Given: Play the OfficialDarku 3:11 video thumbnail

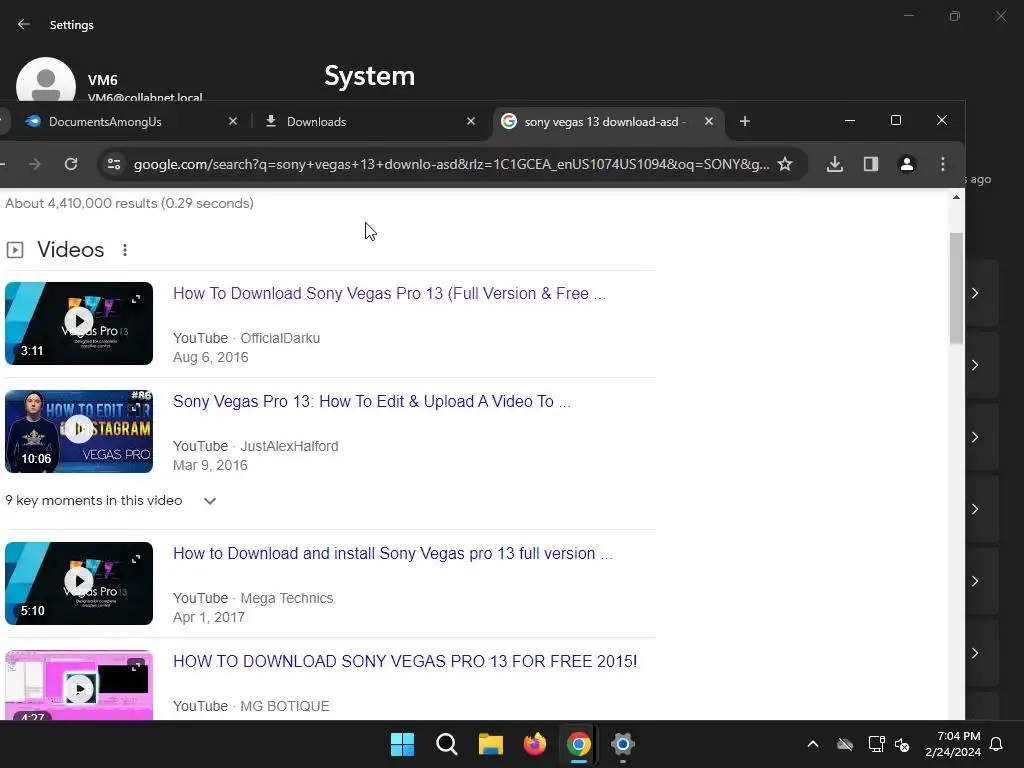Looking at the screenshot, I should [79, 323].
